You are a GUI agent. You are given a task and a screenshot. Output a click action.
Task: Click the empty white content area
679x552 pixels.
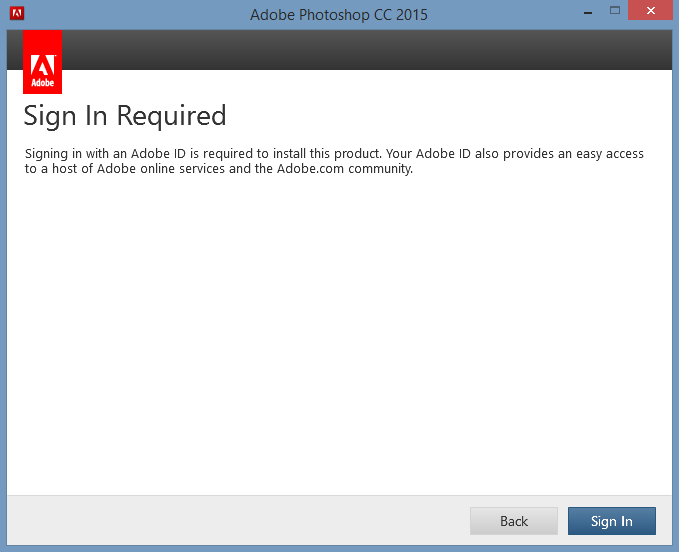[x=340, y=333]
